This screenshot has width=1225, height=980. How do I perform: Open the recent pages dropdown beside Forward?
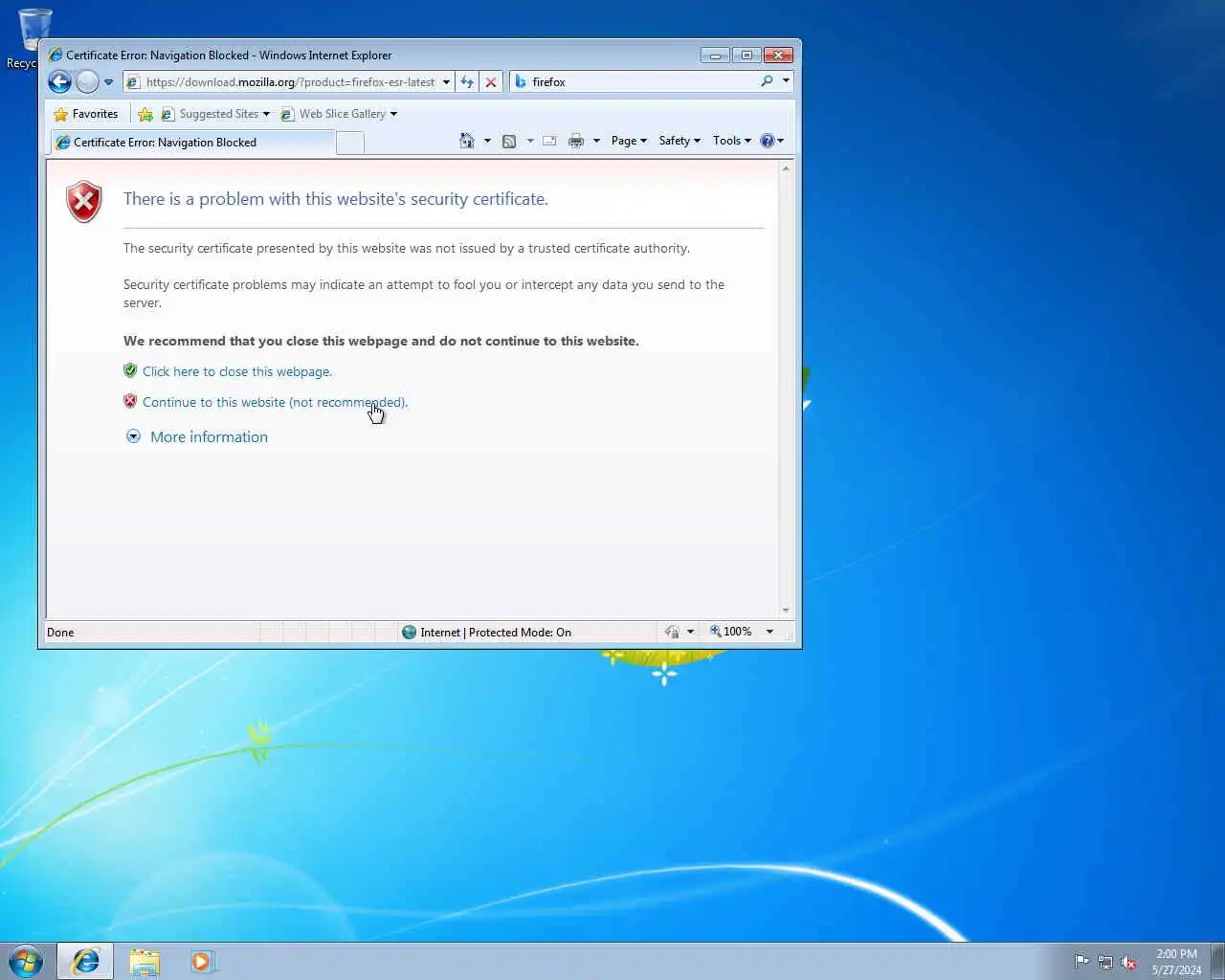(108, 82)
